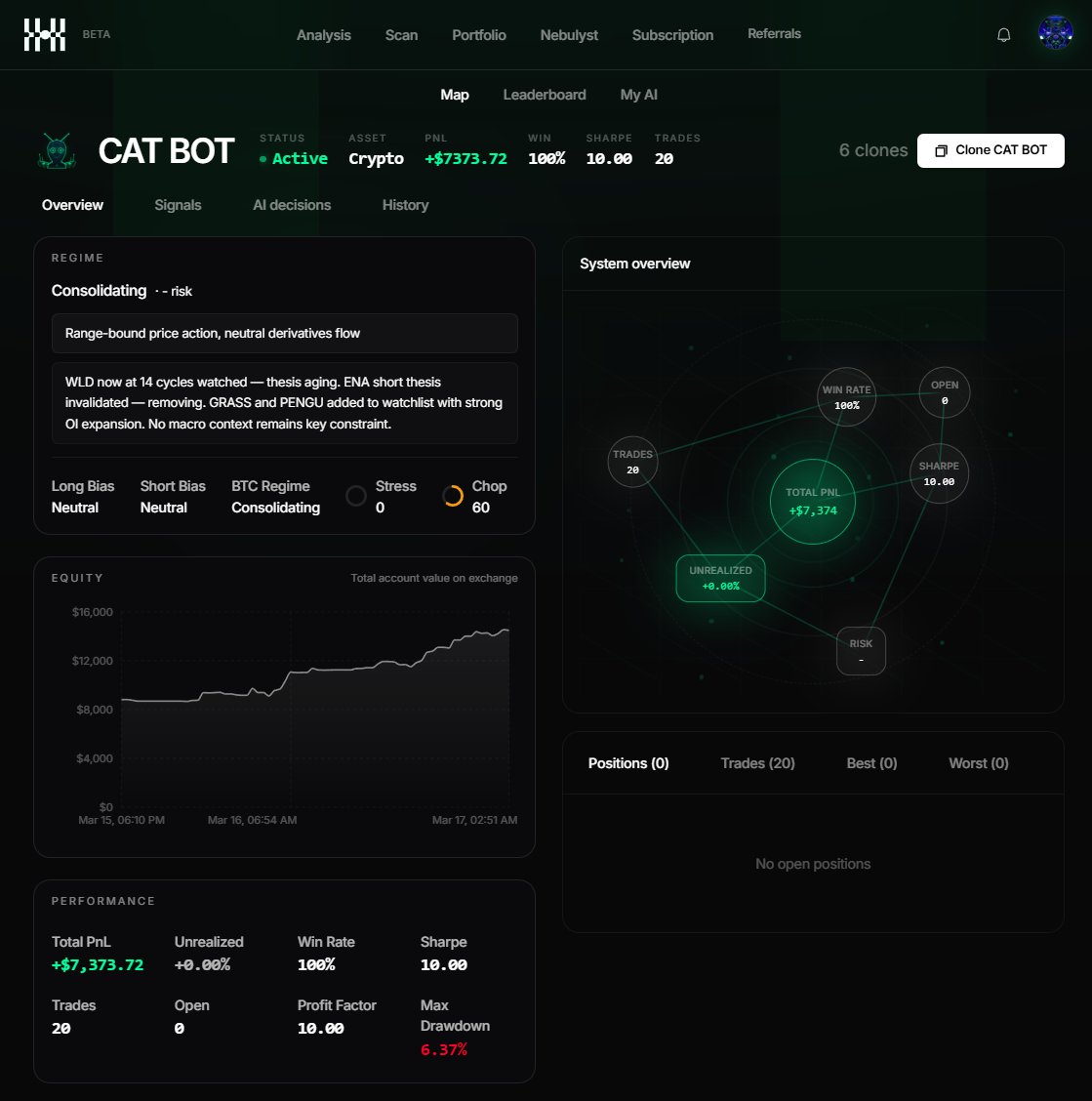Switch to the Map sub-tab

pos(455,95)
